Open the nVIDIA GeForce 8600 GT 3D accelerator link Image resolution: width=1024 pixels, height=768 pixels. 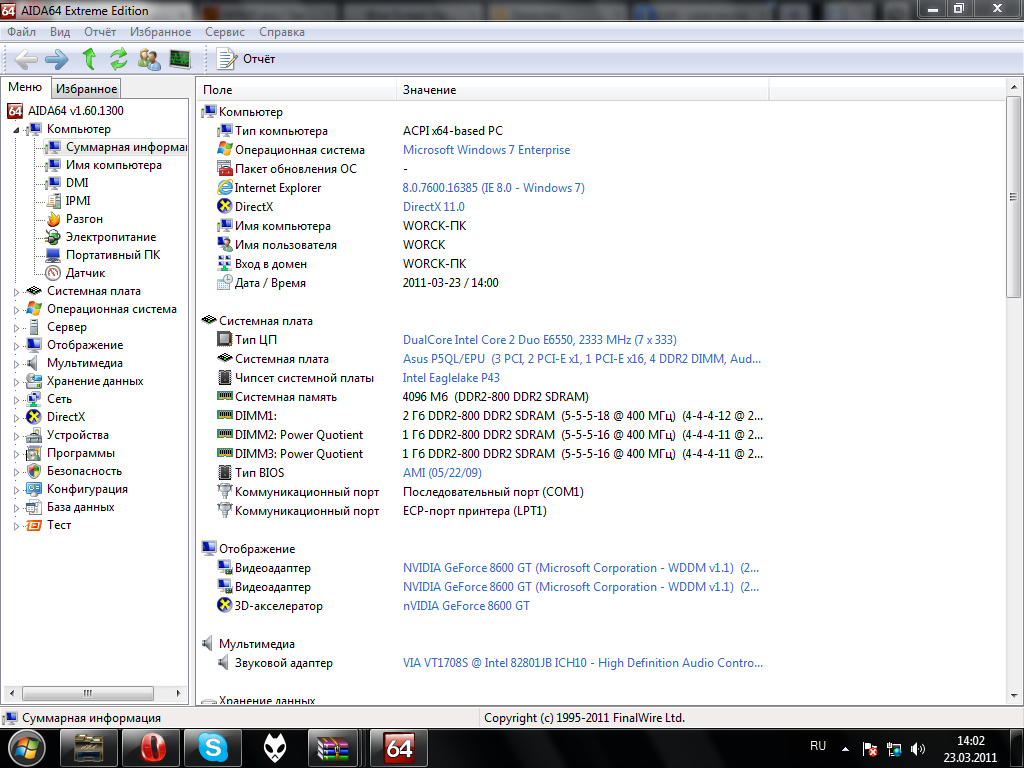(466, 606)
